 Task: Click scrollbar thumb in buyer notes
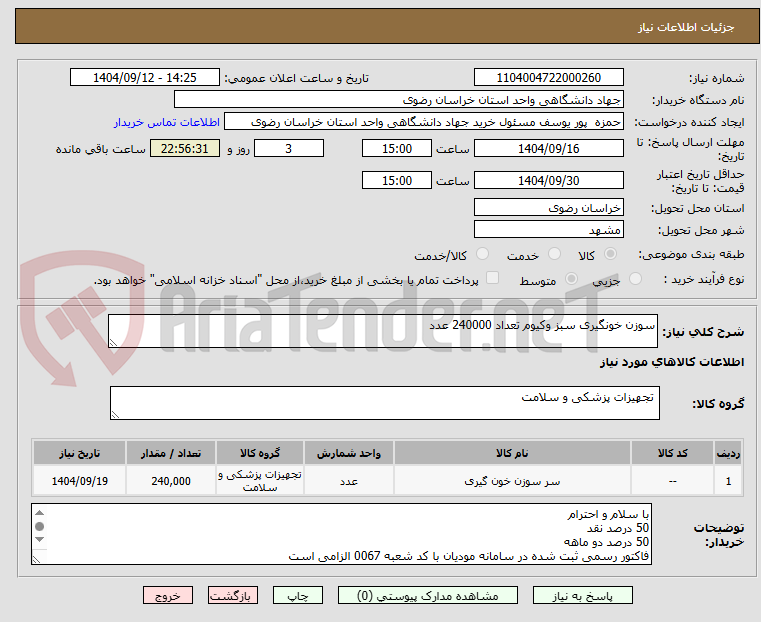(x=40, y=526)
